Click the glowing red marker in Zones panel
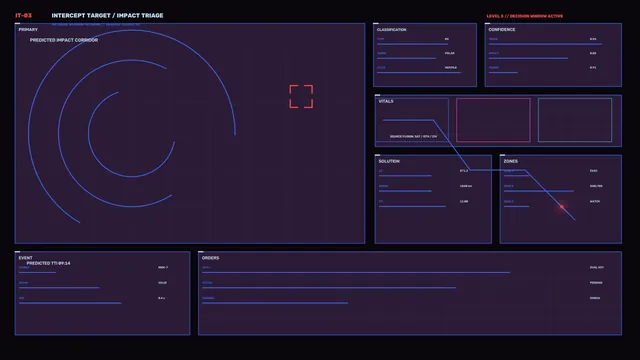 tap(562, 207)
